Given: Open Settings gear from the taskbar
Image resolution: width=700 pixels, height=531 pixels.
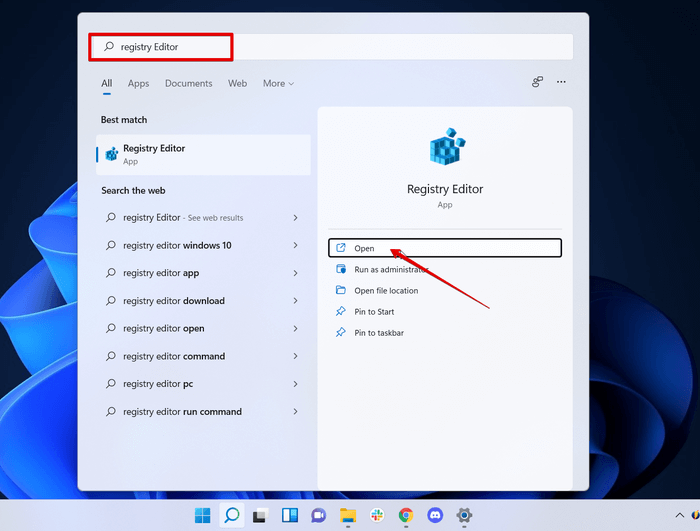Looking at the screenshot, I should [464, 515].
